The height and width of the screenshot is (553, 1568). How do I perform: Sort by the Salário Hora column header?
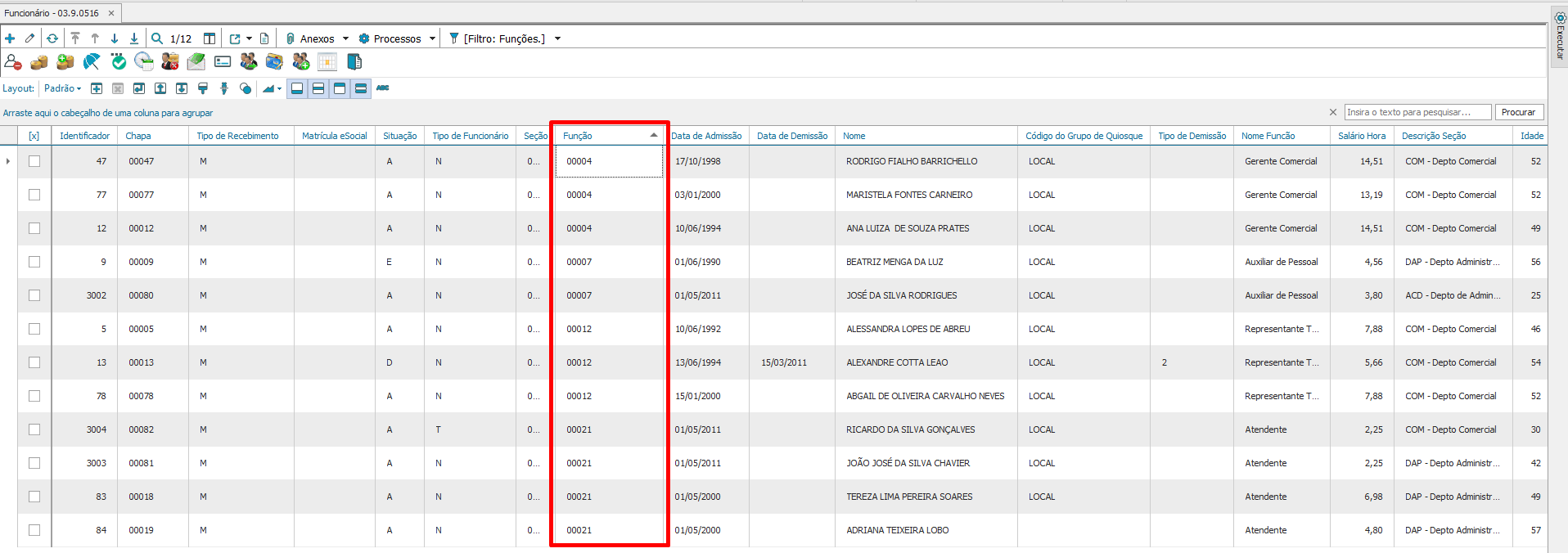pyautogui.click(x=1362, y=136)
